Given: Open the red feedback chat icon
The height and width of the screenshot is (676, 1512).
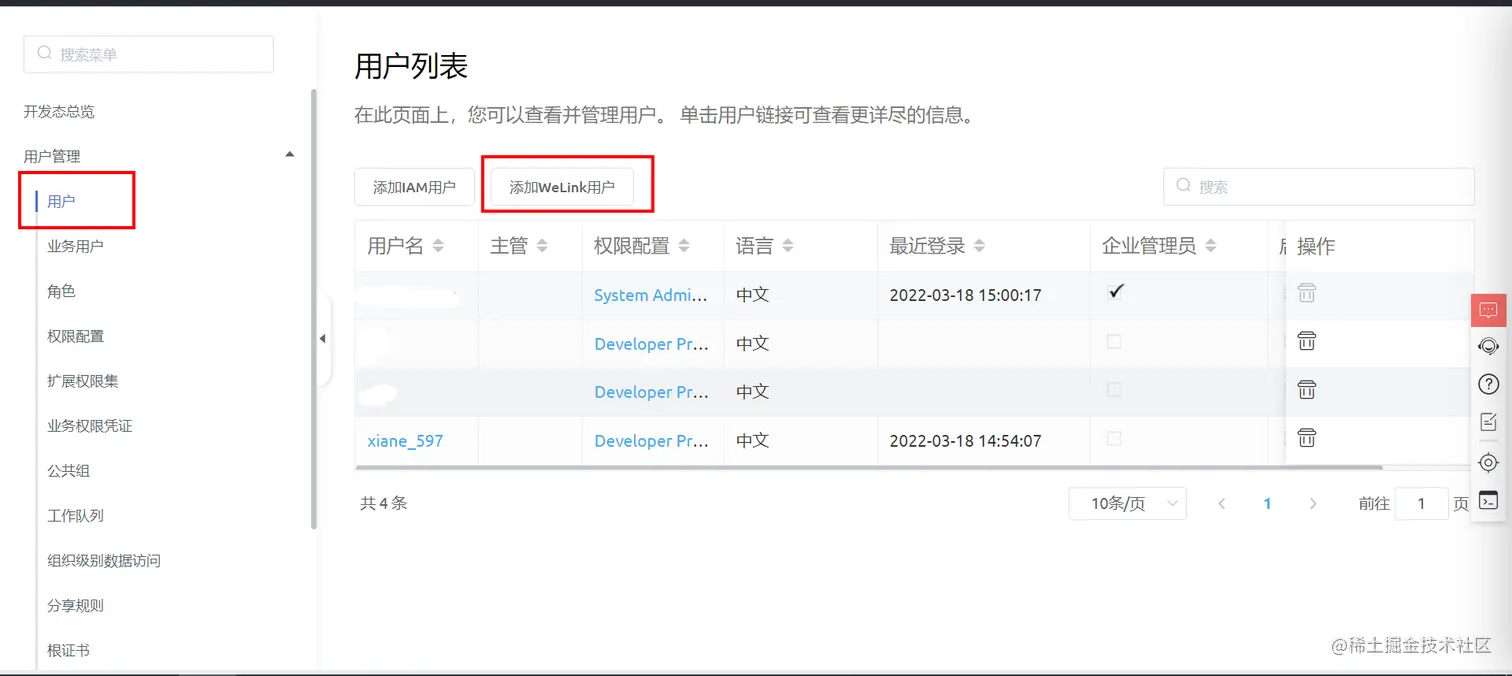Looking at the screenshot, I should [x=1488, y=310].
